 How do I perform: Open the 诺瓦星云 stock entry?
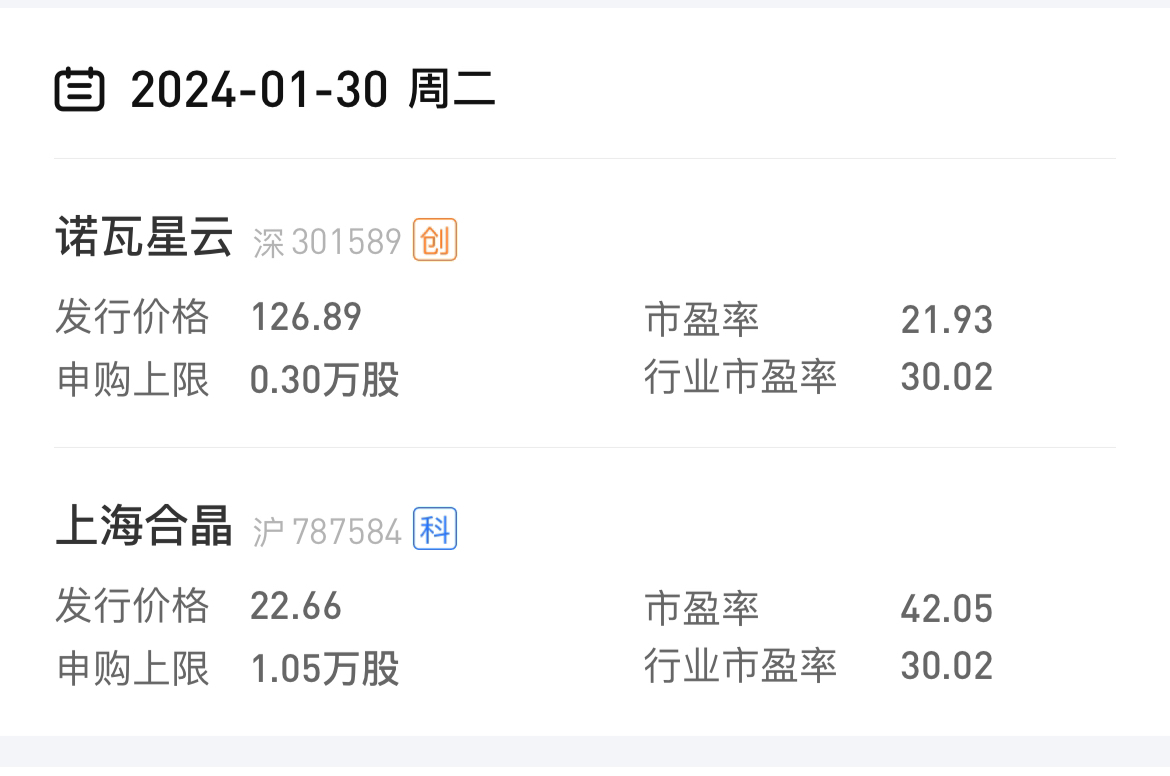144,240
